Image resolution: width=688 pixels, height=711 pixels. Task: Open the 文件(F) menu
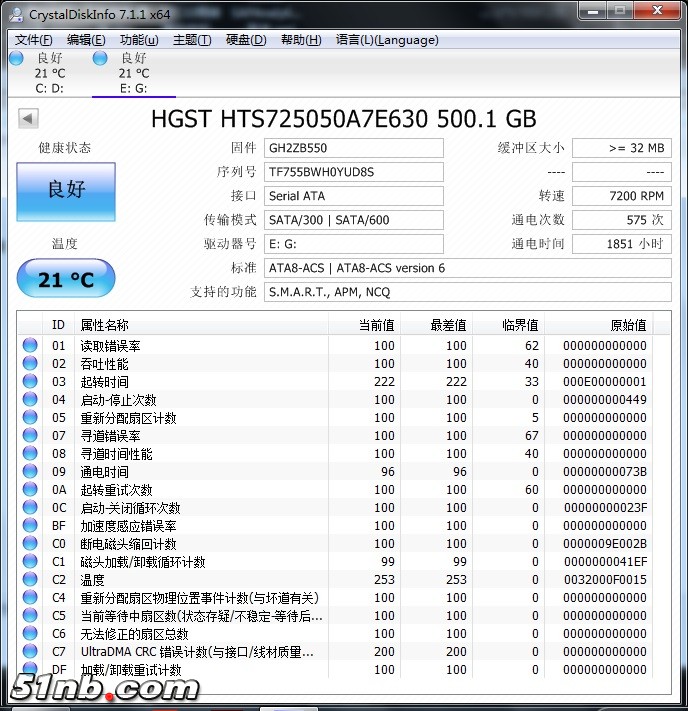tap(33, 40)
